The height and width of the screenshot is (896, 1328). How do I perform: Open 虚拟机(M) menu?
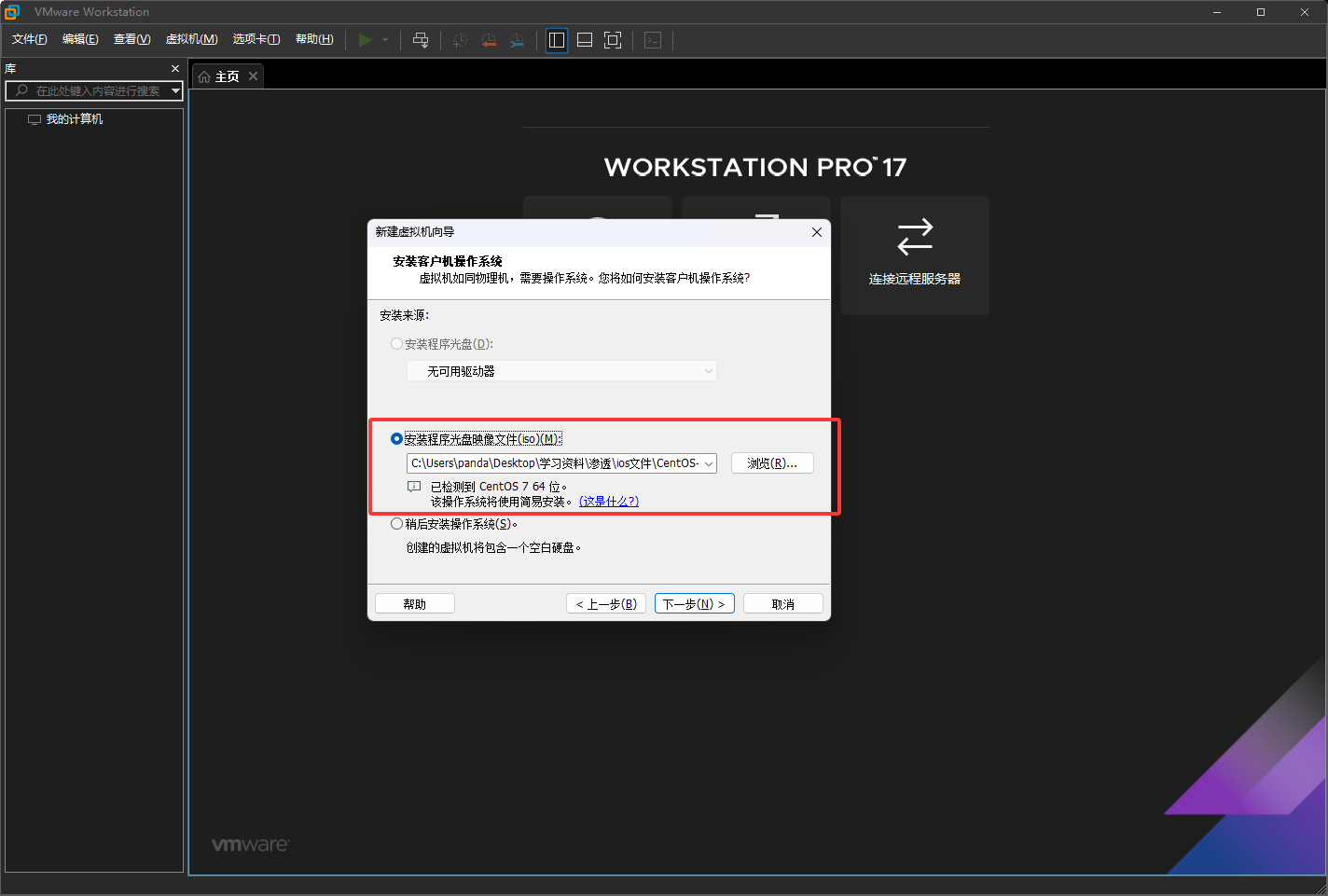click(x=191, y=39)
